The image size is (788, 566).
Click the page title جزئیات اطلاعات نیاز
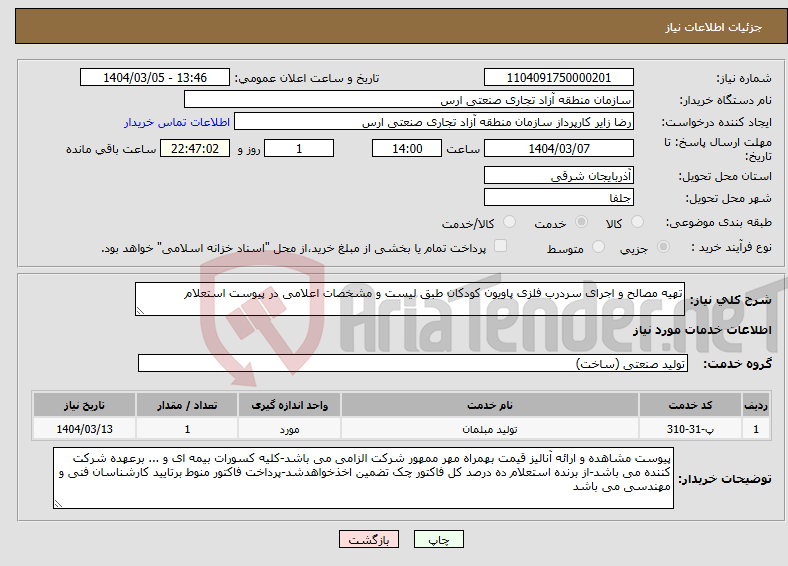click(x=714, y=27)
